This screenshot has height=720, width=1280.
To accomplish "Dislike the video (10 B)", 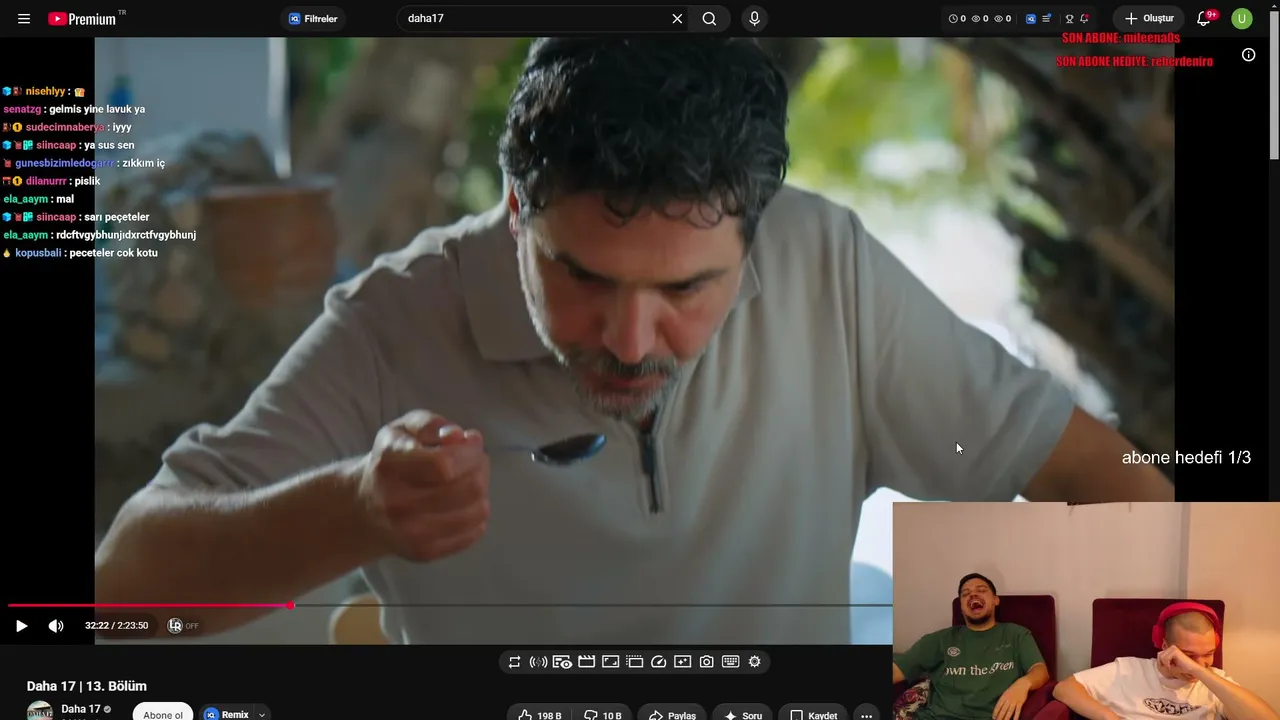I will [602, 714].
